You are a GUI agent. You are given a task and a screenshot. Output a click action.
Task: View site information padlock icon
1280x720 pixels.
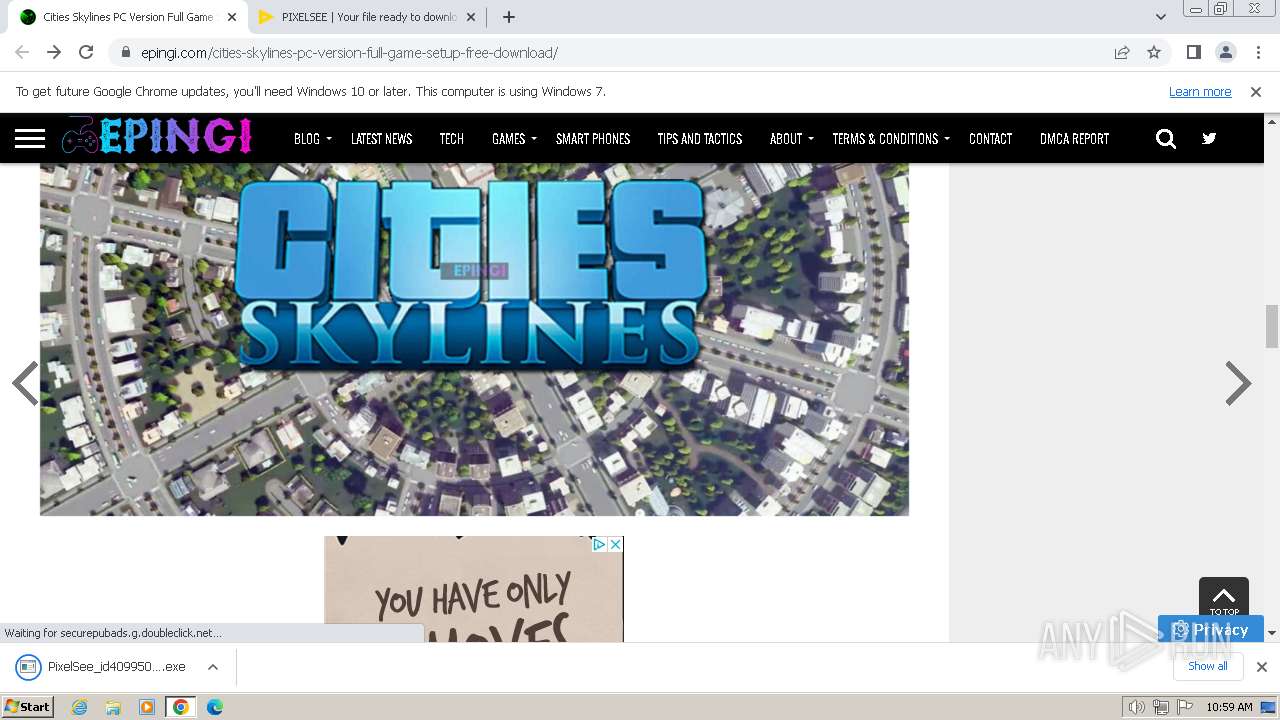125,52
